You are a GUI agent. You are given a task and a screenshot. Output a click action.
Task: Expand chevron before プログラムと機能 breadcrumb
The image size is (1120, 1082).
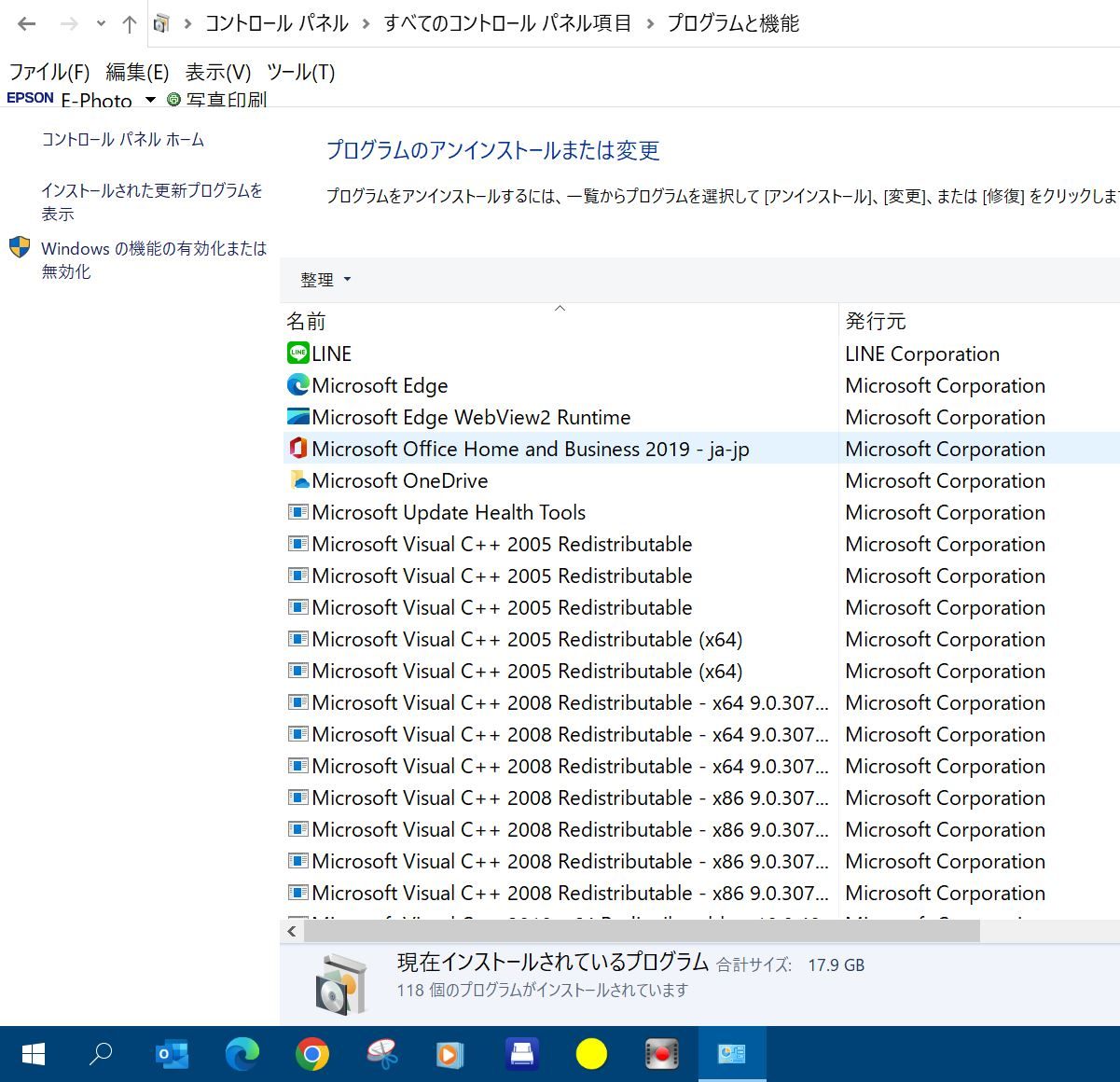point(649,24)
